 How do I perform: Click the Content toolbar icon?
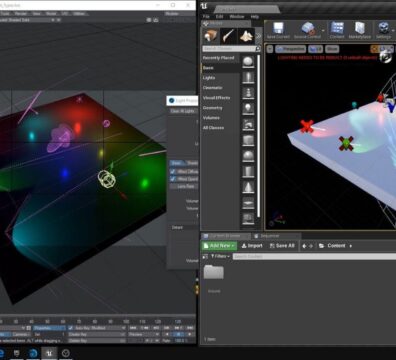(x=337, y=29)
